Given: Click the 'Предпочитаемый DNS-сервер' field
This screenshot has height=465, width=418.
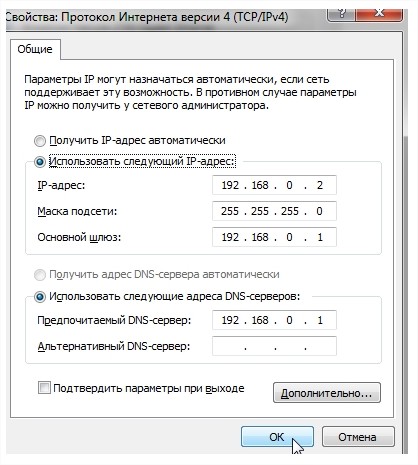Looking at the screenshot, I should pyautogui.click(x=274, y=320).
